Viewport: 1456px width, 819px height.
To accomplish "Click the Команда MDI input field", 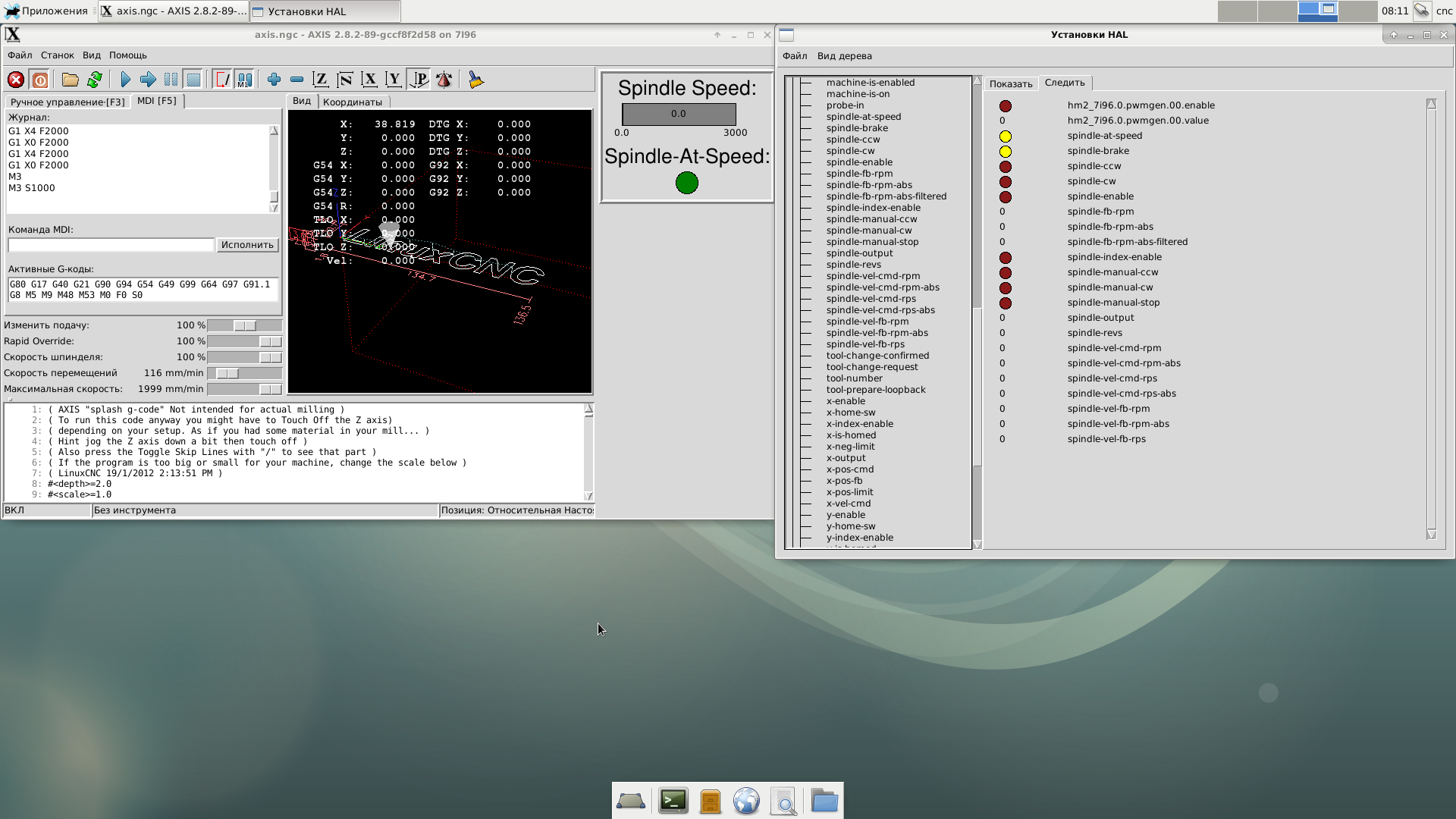I will (x=111, y=245).
